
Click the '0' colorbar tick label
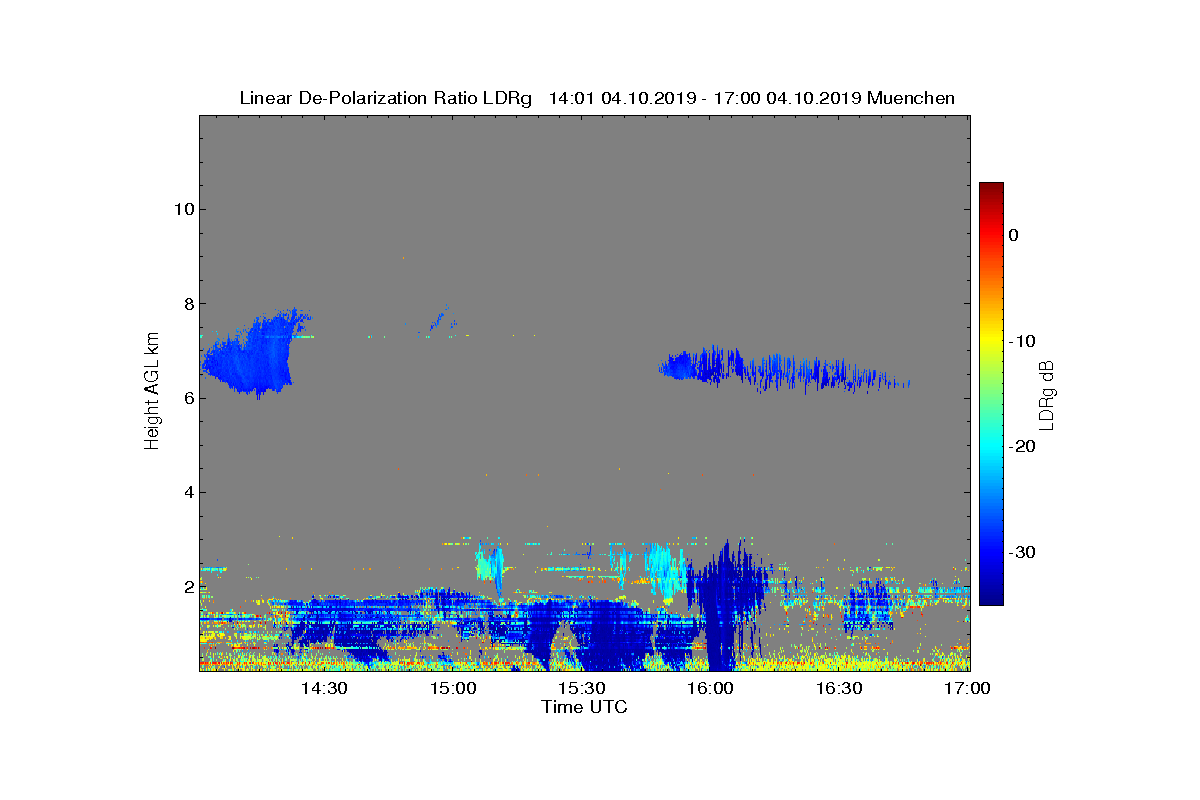[1013, 235]
